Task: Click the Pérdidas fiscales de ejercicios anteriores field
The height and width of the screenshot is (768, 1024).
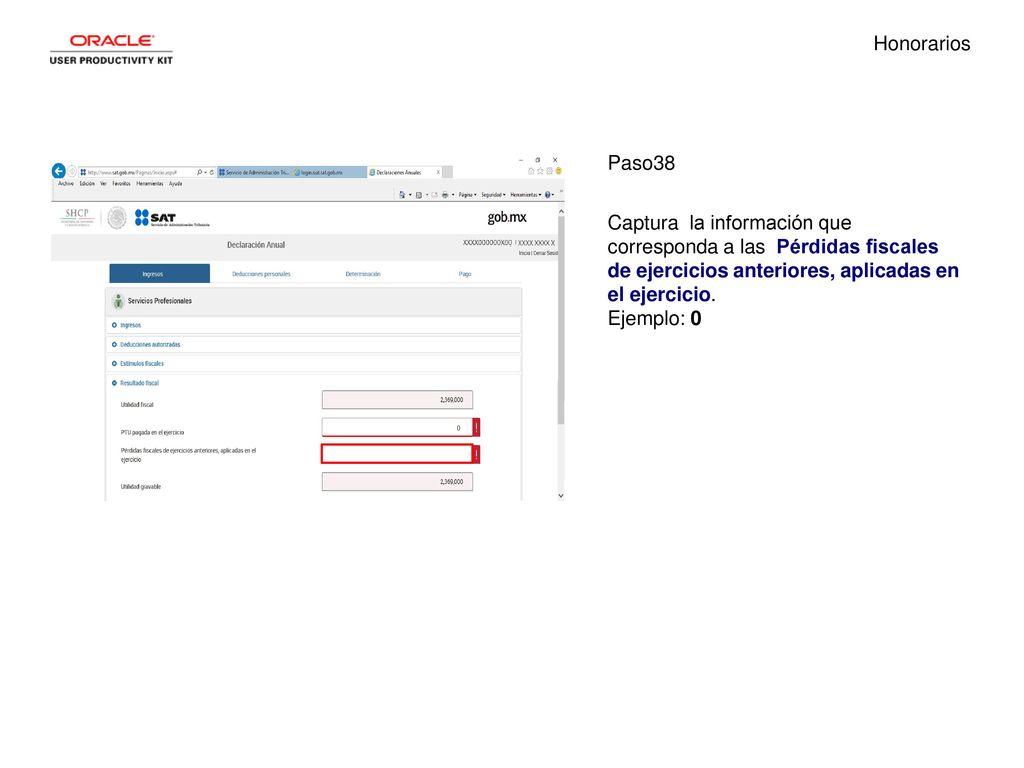Action: (x=397, y=454)
